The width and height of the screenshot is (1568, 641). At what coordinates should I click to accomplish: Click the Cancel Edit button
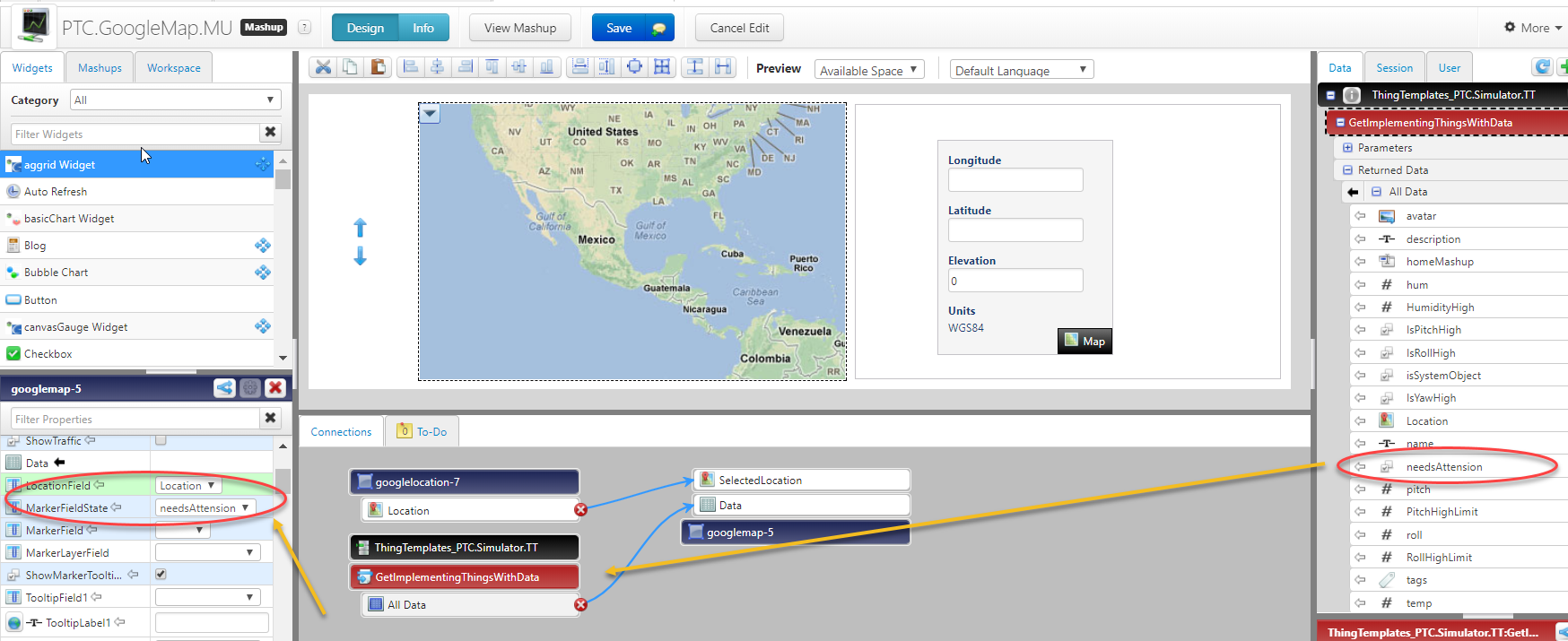click(x=739, y=28)
